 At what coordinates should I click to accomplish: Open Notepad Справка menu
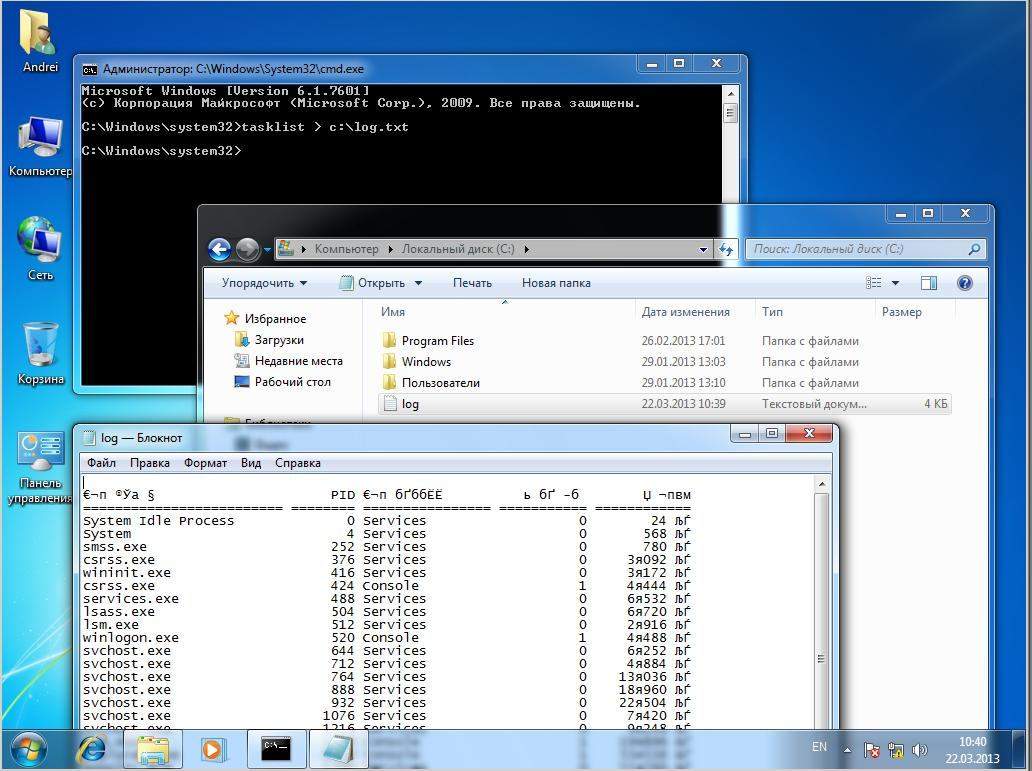[x=297, y=463]
